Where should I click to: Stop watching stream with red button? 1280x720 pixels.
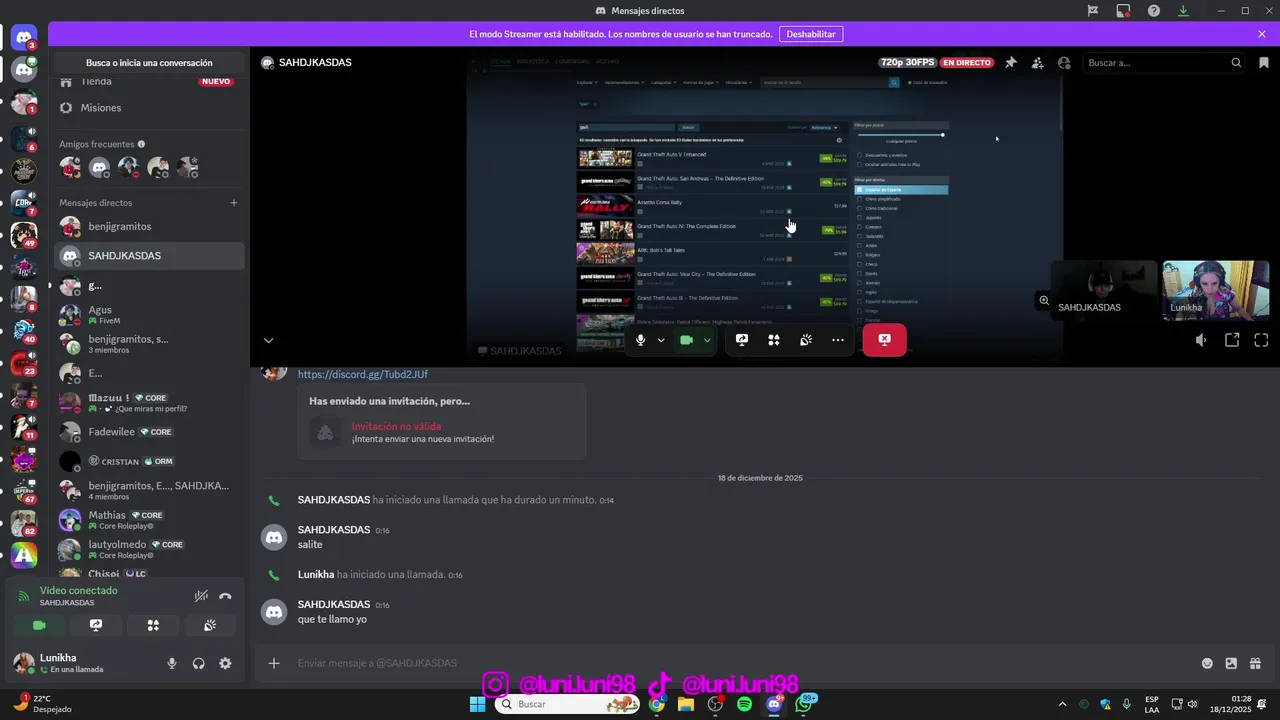click(884, 340)
